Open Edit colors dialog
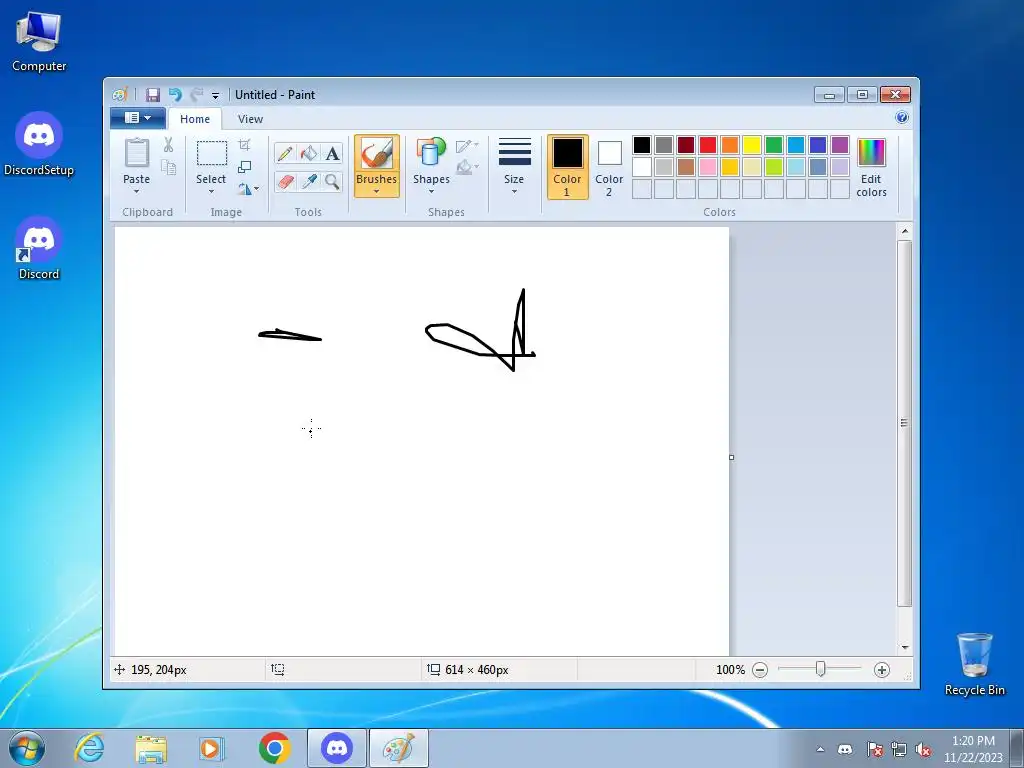The image size is (1024, 768). click(871, 168)
